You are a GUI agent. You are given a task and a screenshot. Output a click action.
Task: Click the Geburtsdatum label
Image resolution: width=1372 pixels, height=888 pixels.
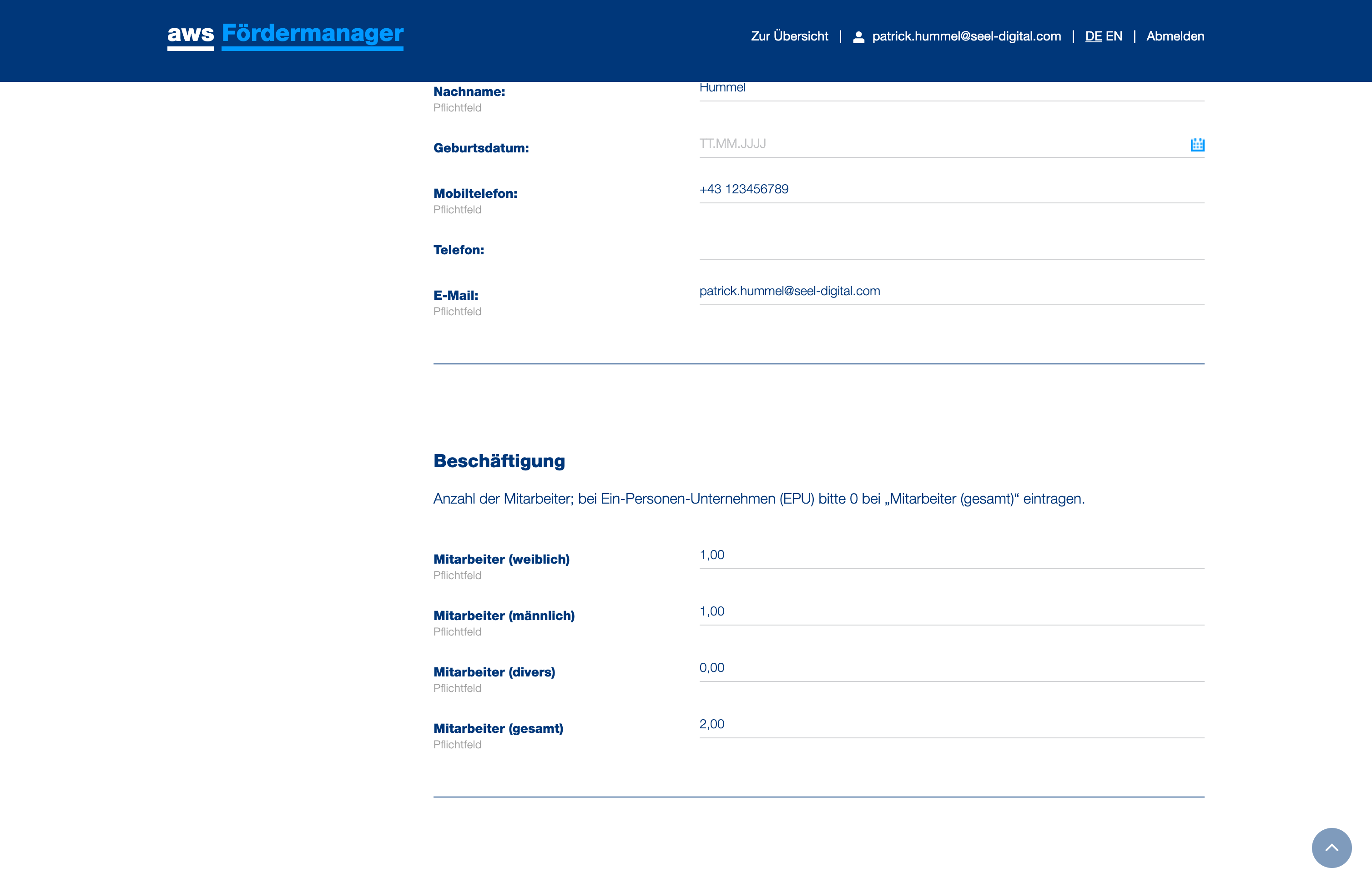(x=481, y=148)
